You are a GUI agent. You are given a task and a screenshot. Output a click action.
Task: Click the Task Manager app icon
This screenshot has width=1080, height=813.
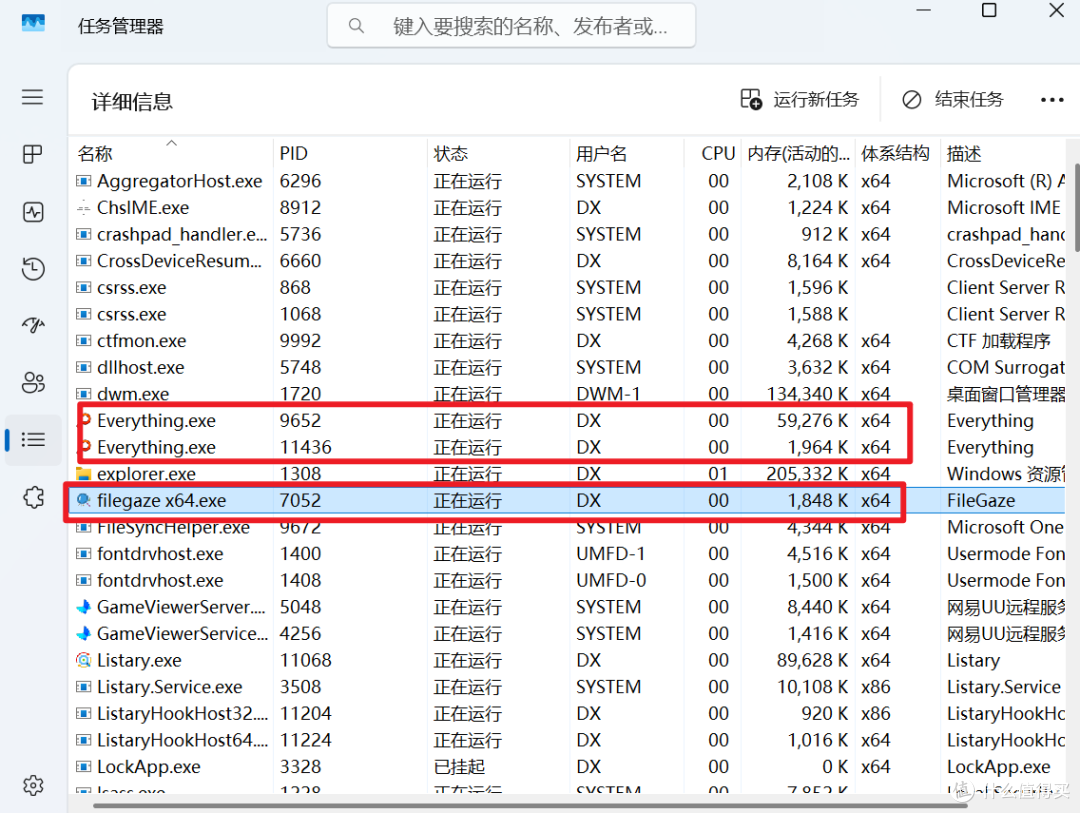(33, 23)
